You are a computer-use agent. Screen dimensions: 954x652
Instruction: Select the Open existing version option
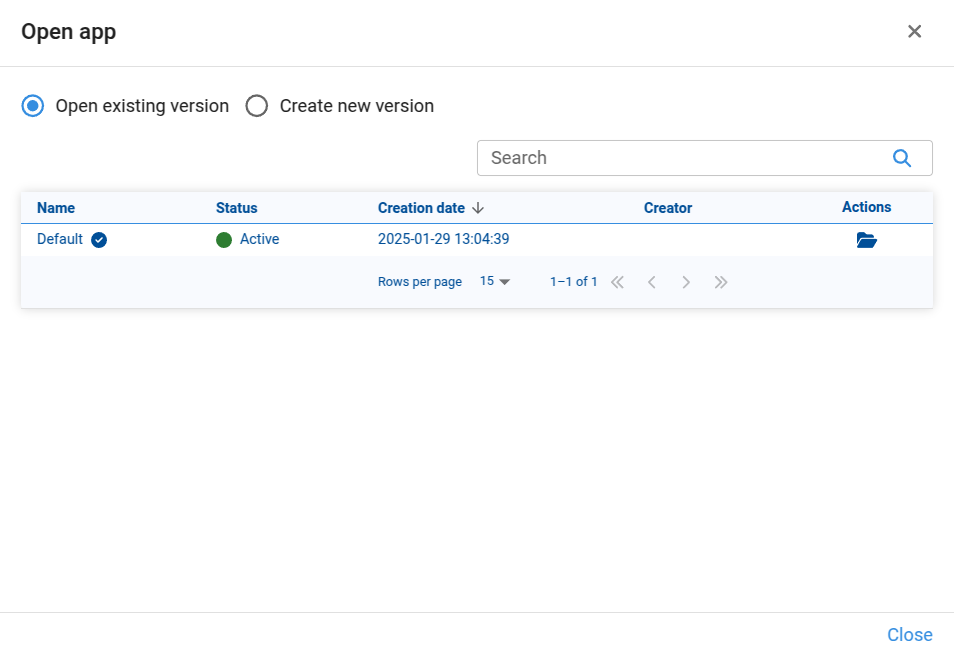(x=33, y=106)
